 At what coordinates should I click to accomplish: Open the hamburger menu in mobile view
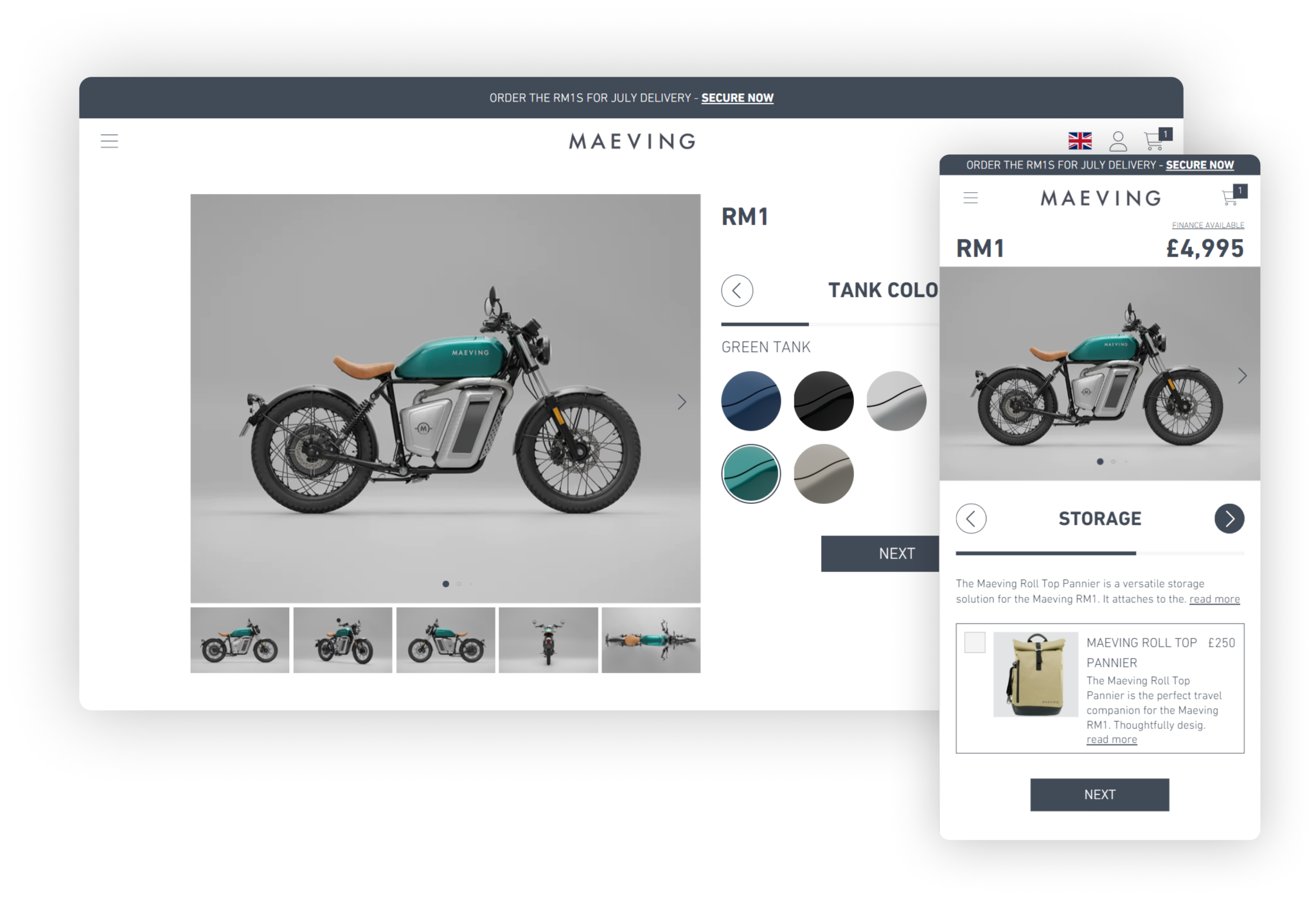pos(970,198)
